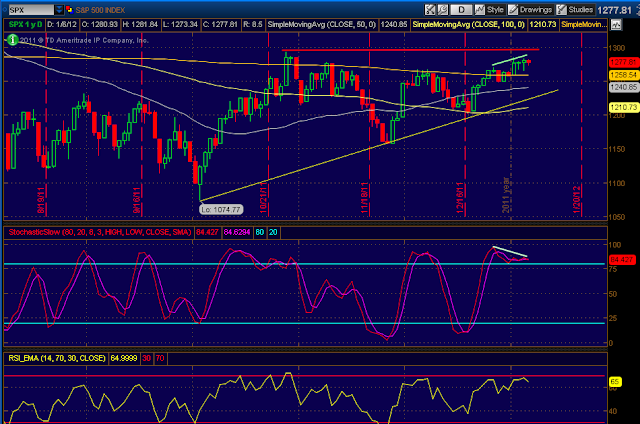Select the SPX 1 y D label
This screenshot has width=640, height=424.
(25, 24)
